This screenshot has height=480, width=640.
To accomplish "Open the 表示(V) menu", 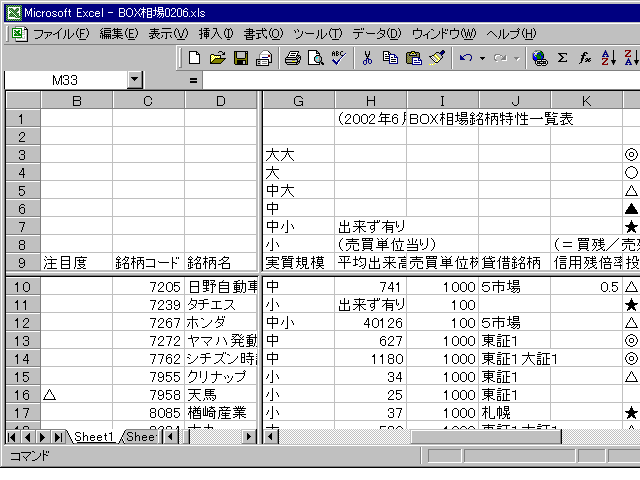I will (168, 34).
